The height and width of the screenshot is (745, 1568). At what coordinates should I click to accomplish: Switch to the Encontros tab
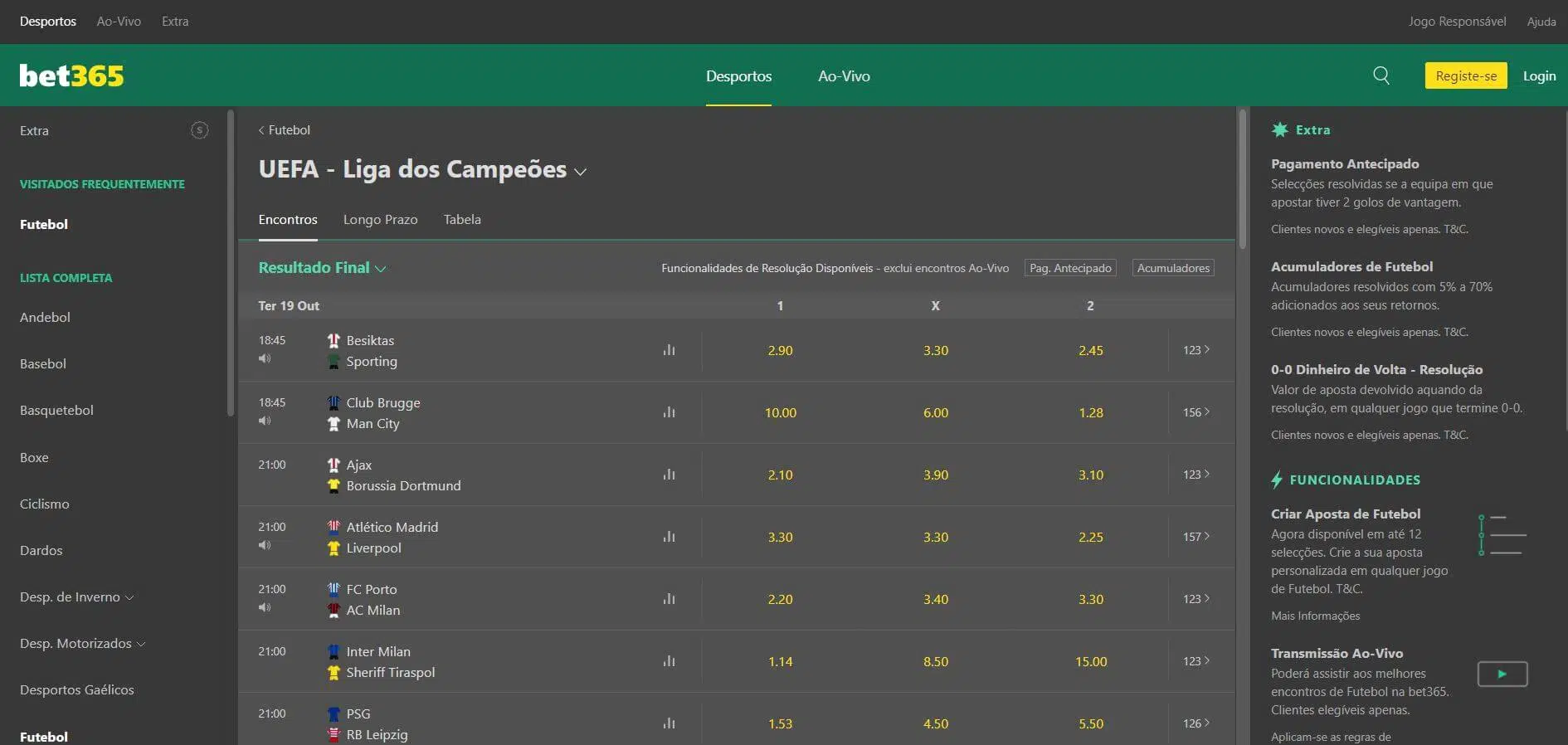pyautogui.click(x=288, y=219)
